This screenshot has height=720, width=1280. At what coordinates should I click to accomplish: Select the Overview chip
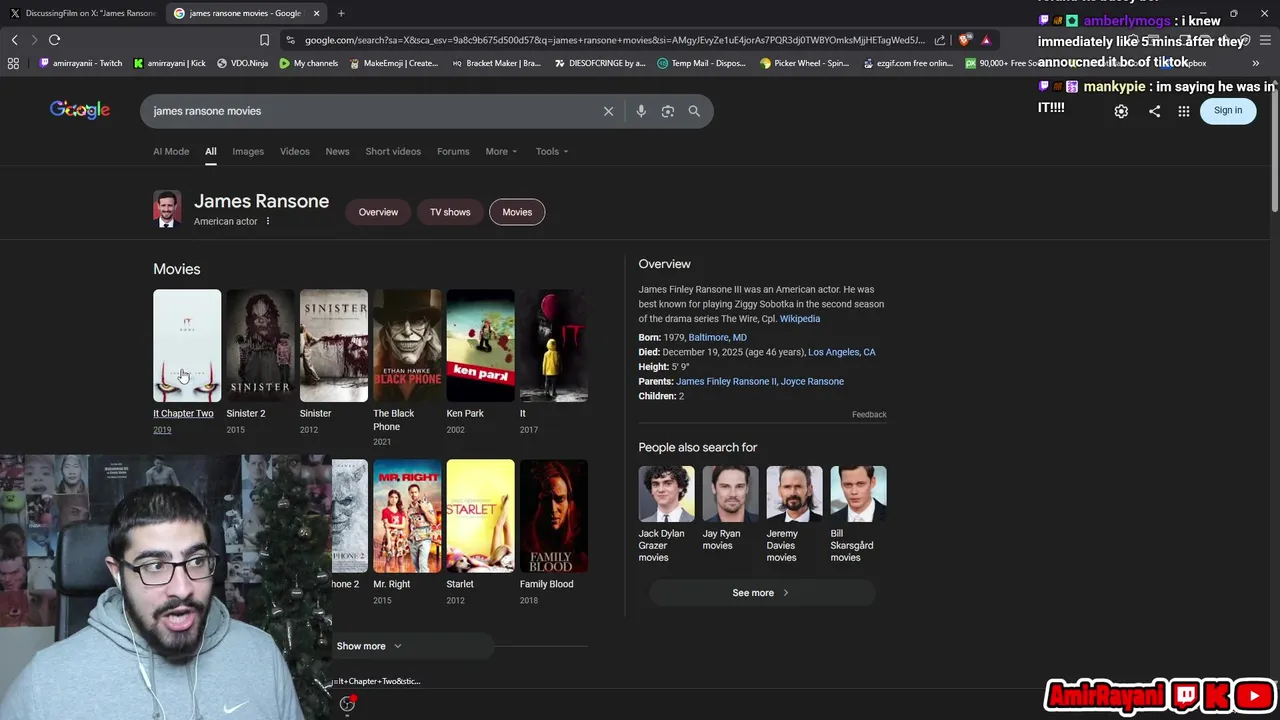click(x=378, y=212)
